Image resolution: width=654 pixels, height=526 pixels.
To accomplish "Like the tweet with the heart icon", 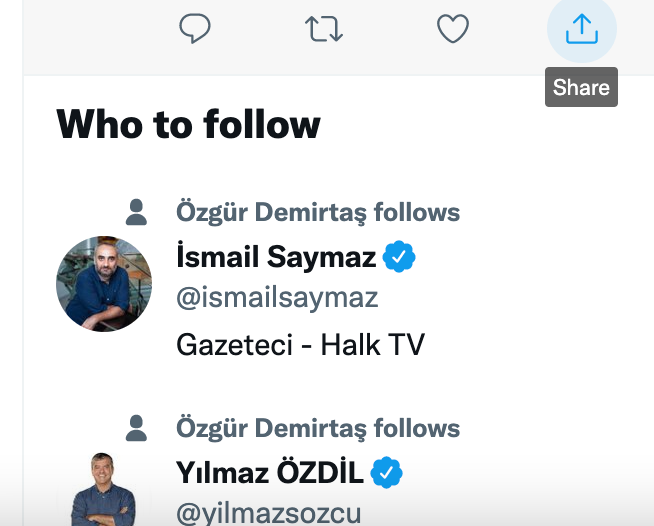I will click(x=453, y=30).
